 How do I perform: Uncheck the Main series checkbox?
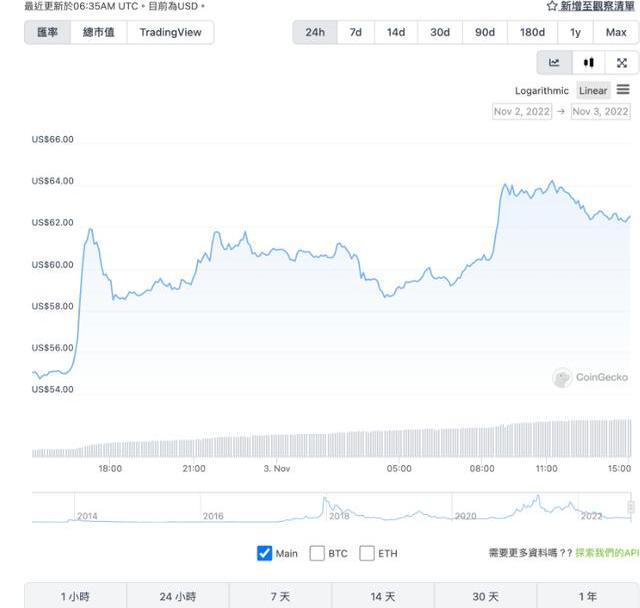265,553
